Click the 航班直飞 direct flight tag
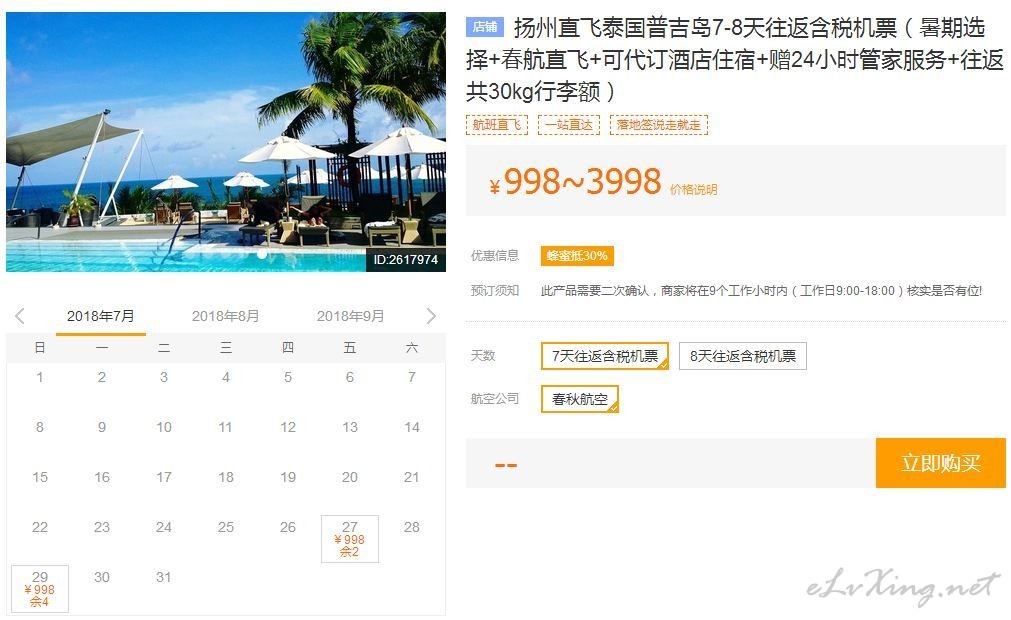1011x620 pixels. click(496, 125)
